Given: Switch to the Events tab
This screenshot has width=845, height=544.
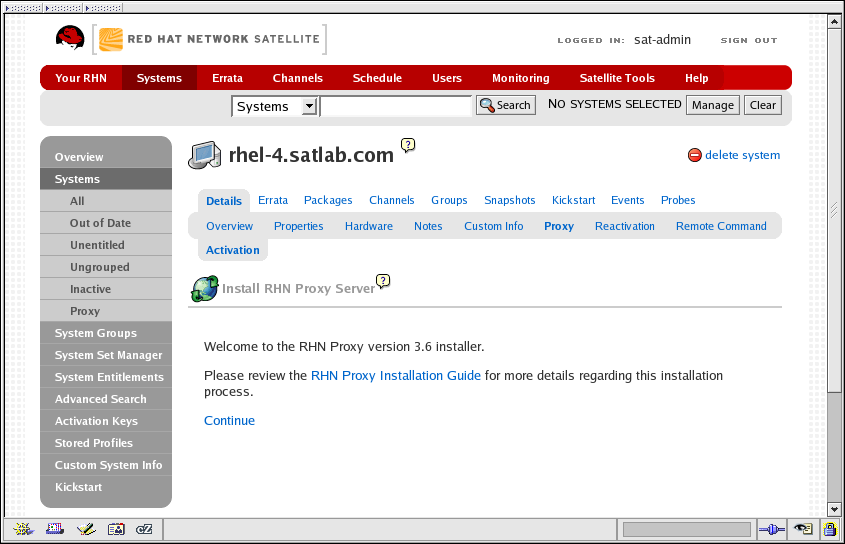Looking at the screenshot, I should coord(627,201).
